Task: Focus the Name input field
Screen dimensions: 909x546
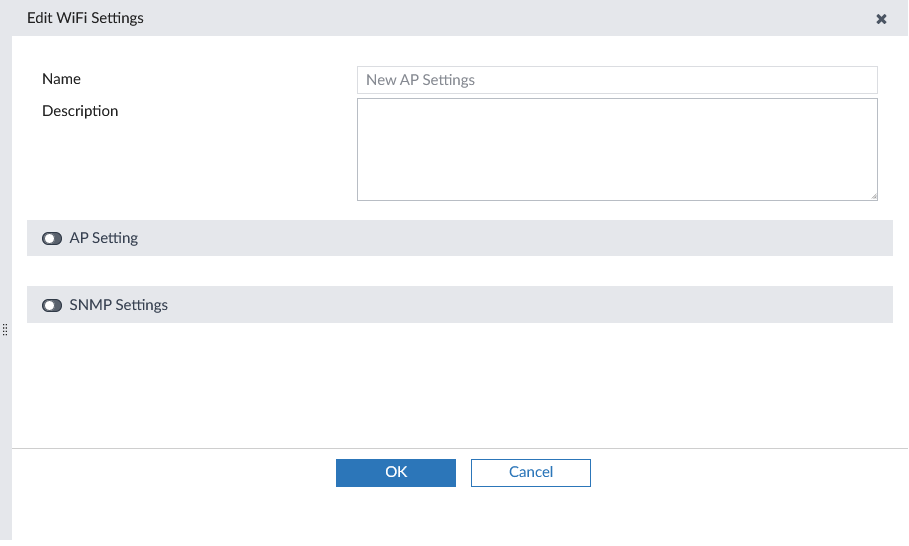Action: click(616, 80)
